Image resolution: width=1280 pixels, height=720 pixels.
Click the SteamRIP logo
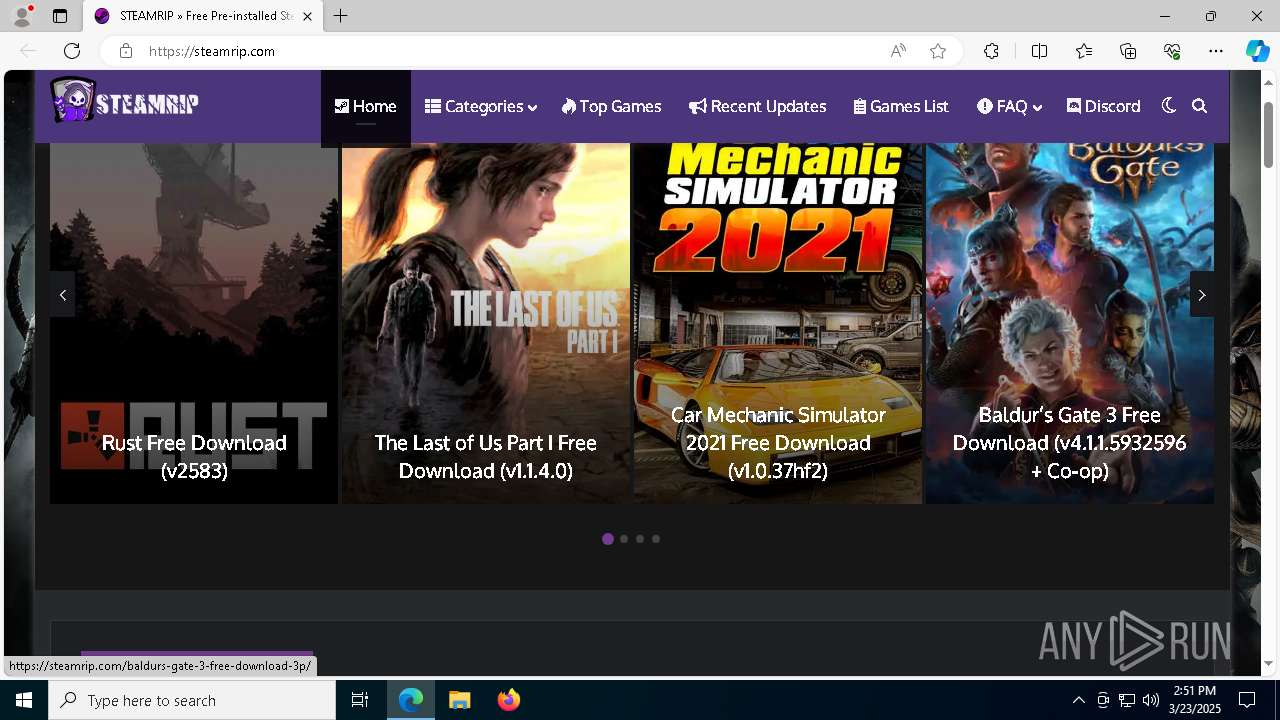(x=125, y=100)
